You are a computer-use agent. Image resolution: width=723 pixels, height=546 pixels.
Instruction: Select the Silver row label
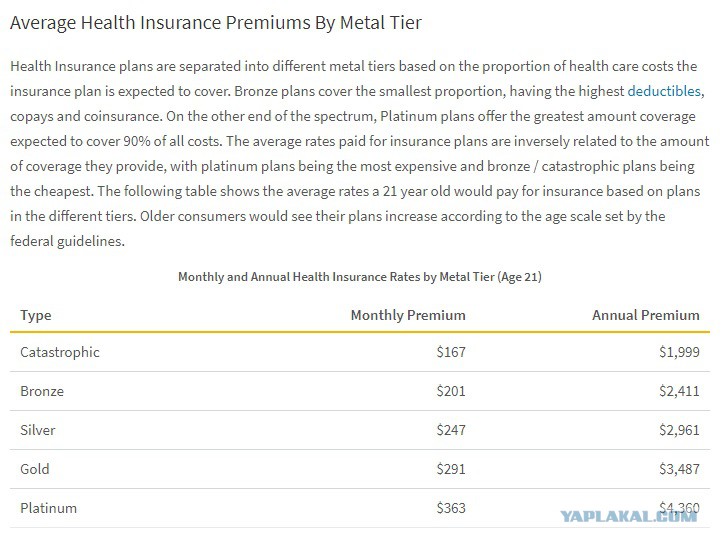point(37,430)
